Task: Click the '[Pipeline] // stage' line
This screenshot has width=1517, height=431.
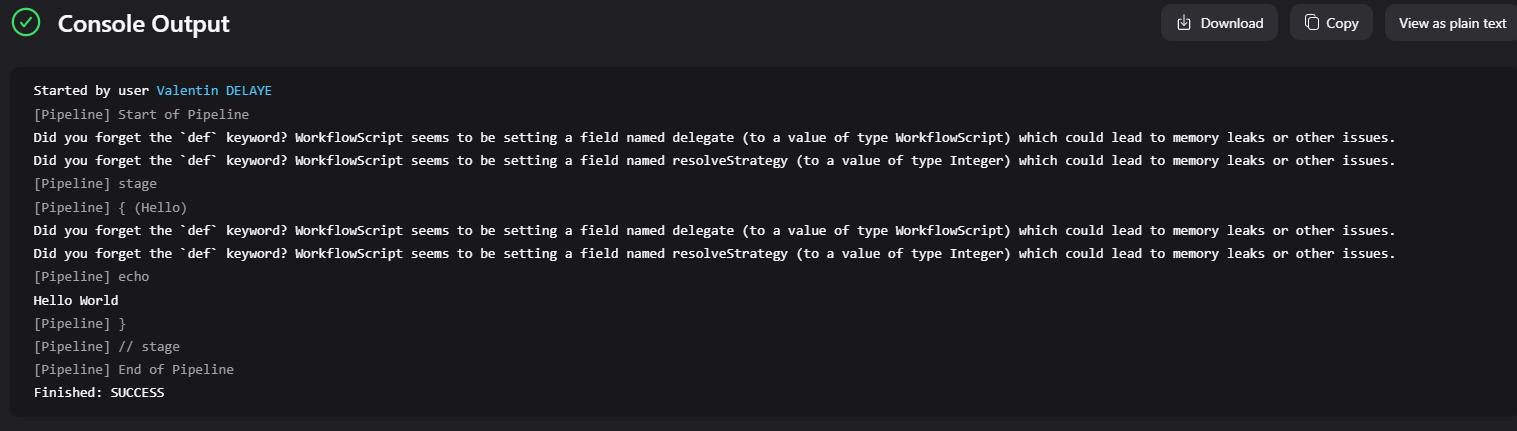Action: point(107,347)
